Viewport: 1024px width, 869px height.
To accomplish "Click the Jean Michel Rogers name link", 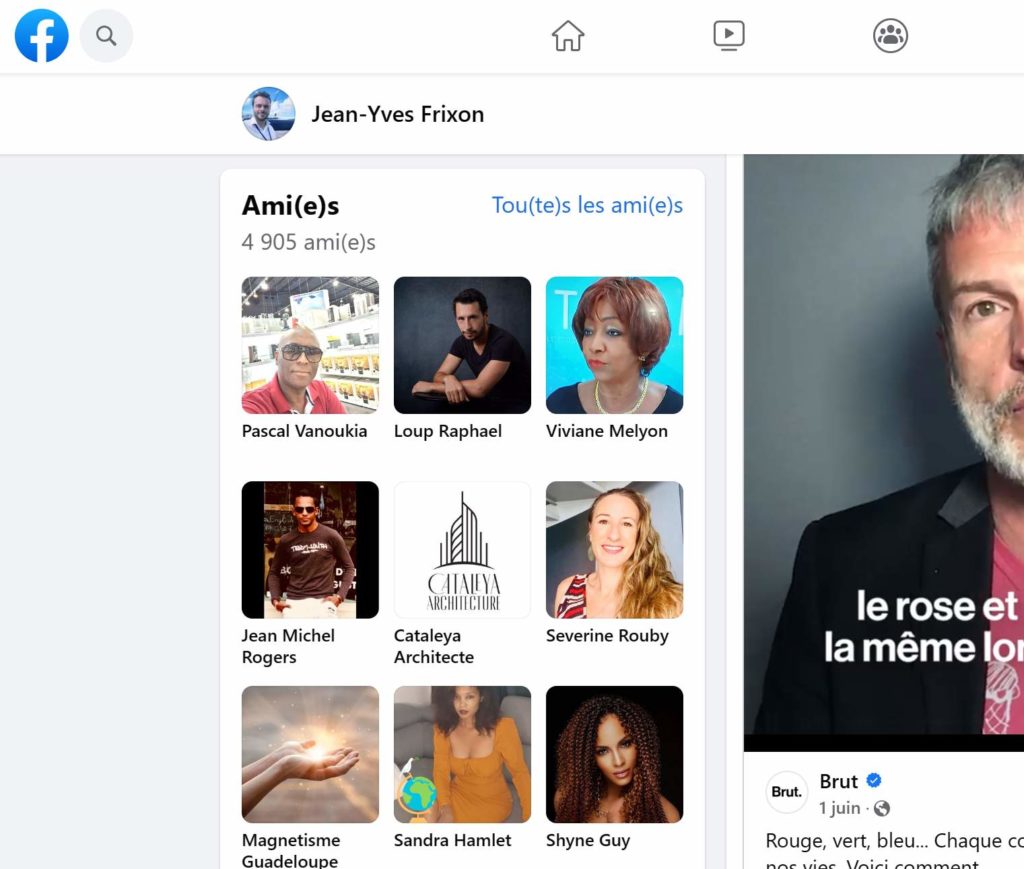I will coord(288,646).
